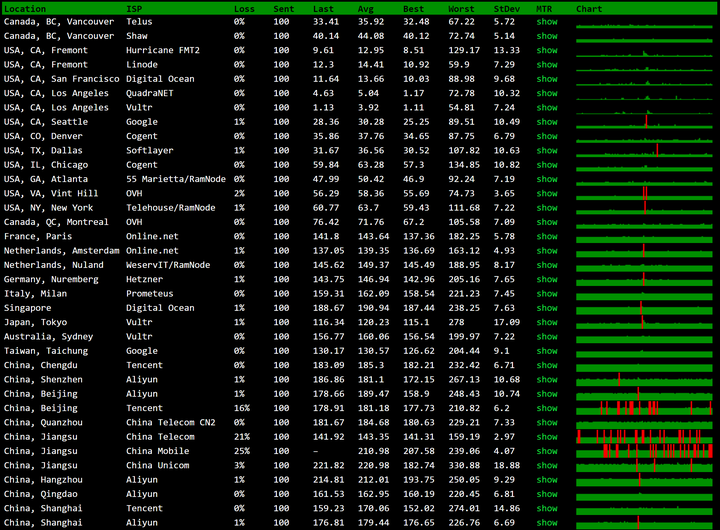The width and height of the screenshot is (720, 530).
Task: Show MTR for Beijing Tencent row
Action: 547,408
